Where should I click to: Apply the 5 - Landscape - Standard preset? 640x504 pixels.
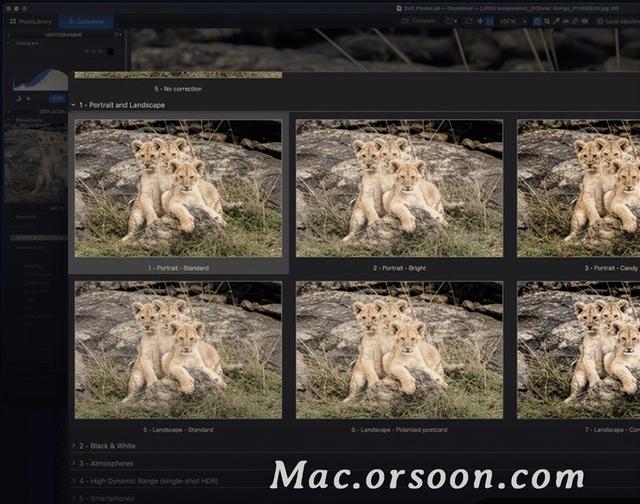pos(178,356)
